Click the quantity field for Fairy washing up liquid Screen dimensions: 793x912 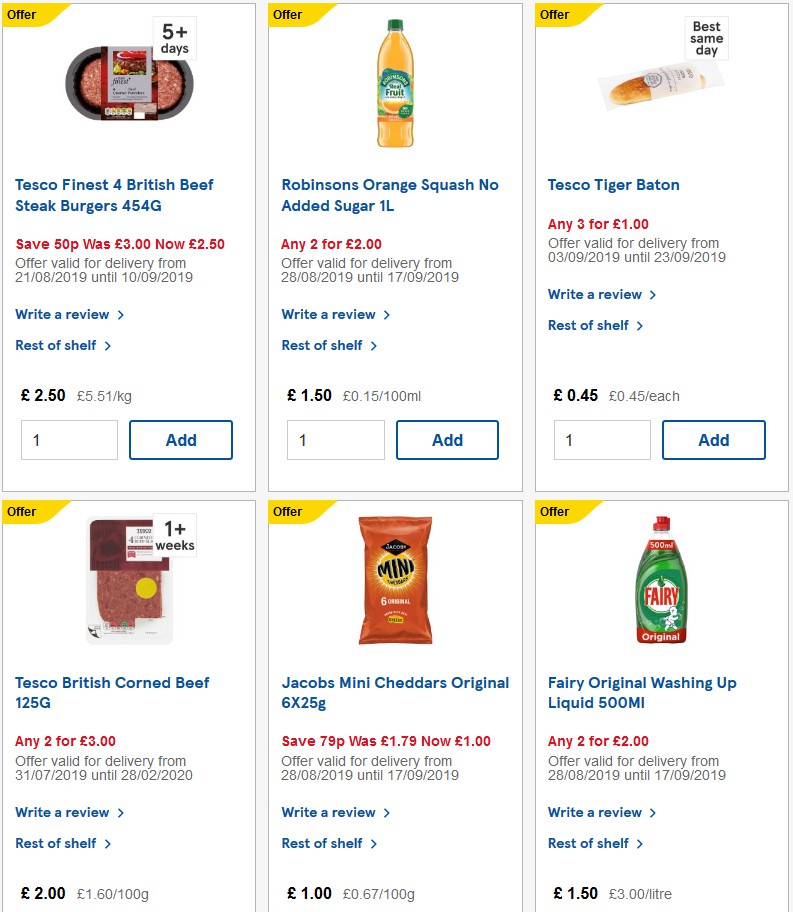point(602,908)
